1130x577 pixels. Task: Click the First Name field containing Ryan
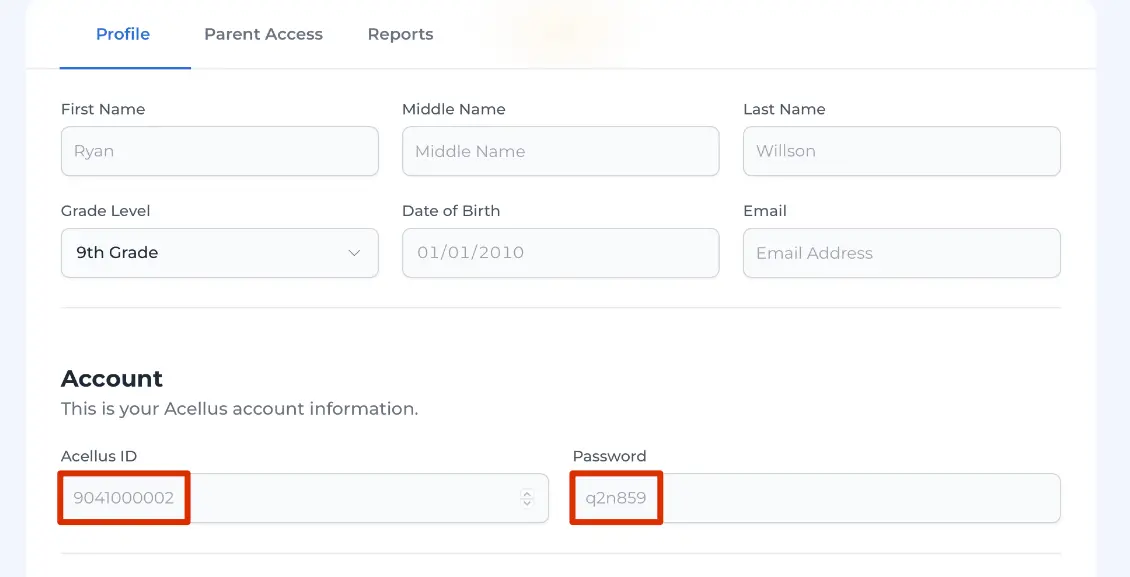point(220,151)
